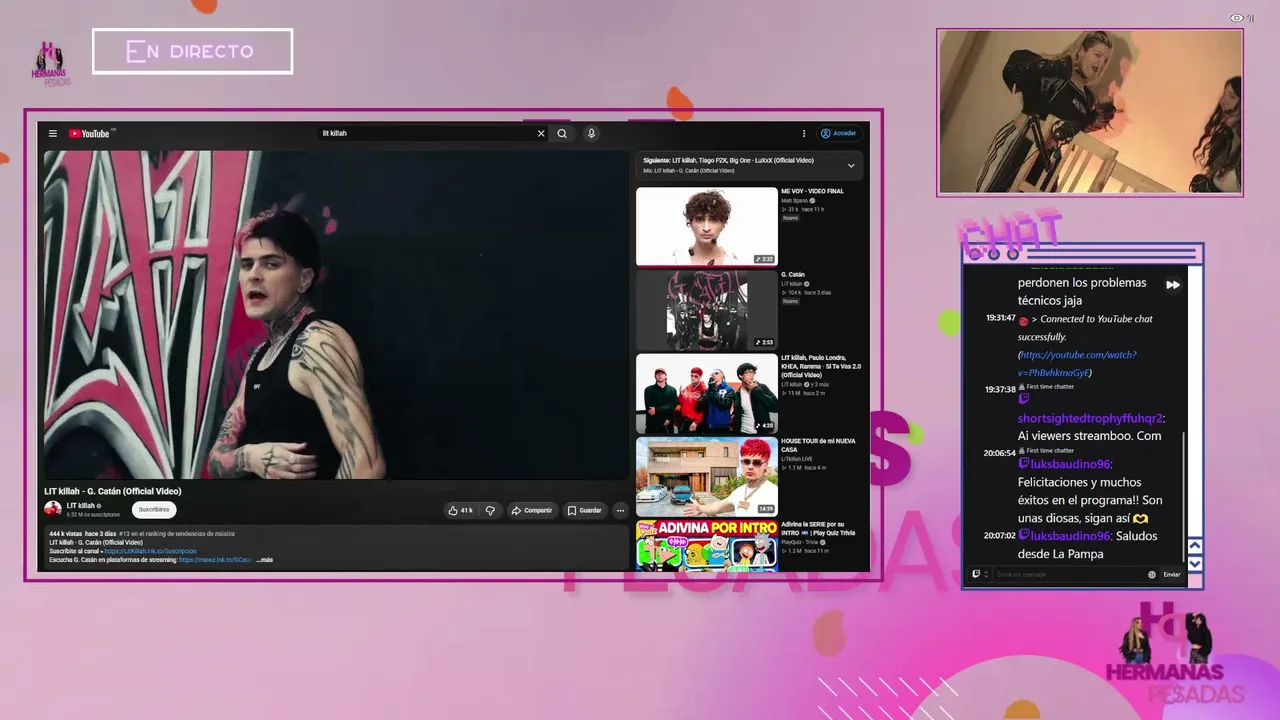
Task: Clear the 'lit killah' search text
Action: click(541, 133)
